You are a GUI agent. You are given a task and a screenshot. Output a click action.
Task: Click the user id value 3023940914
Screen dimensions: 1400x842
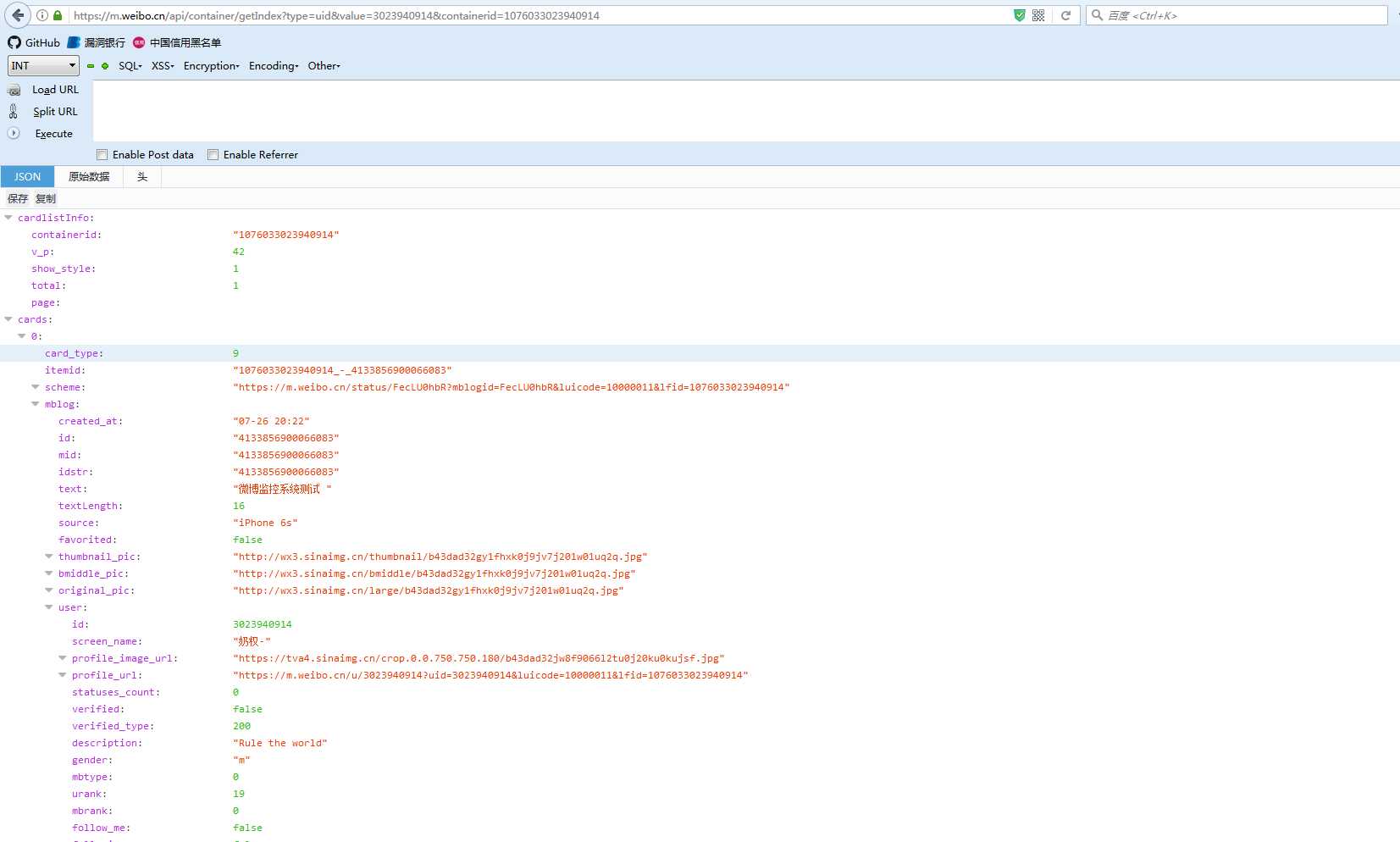click(263, 624)
